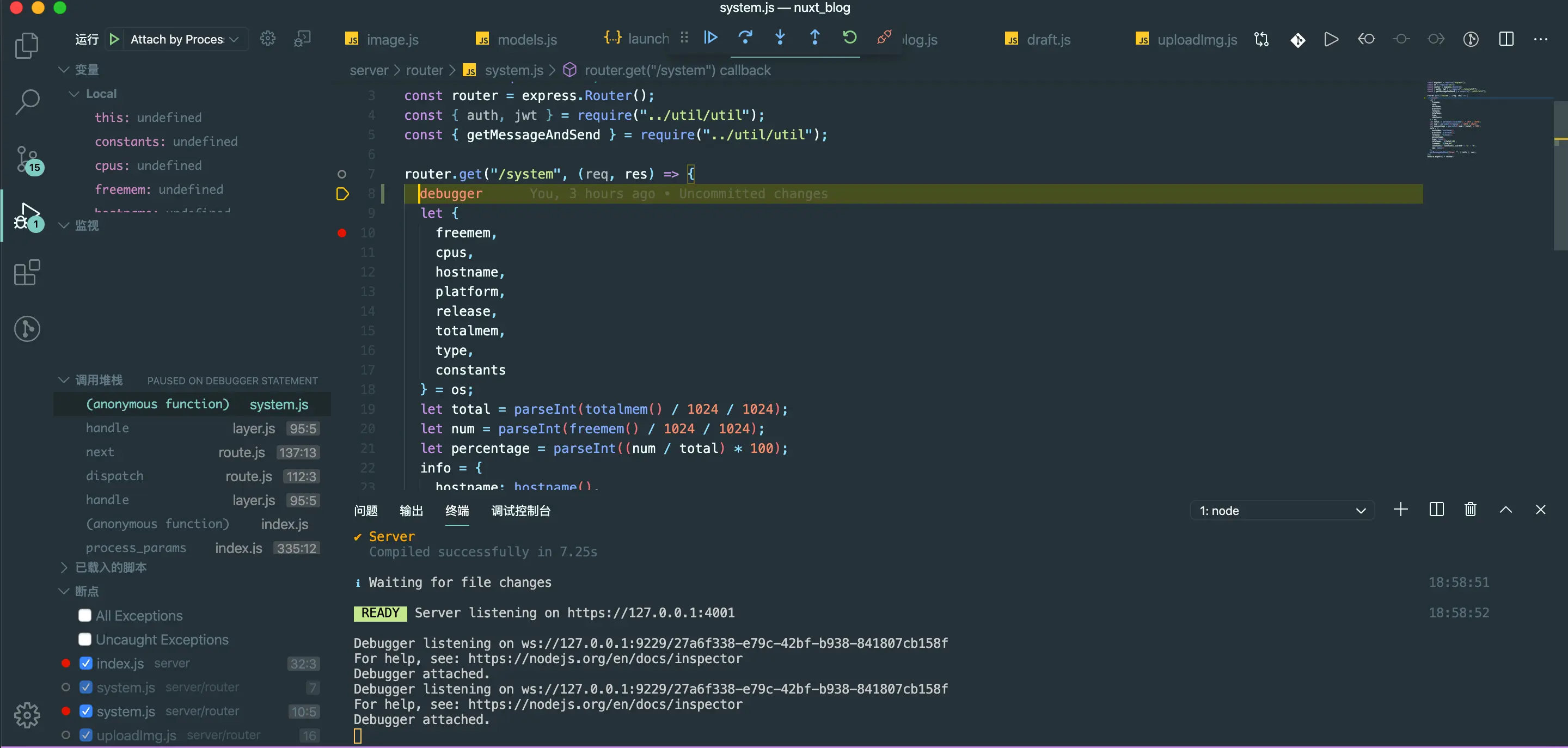The height and width of the screenshot is (748, 1568).
Task: Open the models.js editor tab
Action: point(526,40)
